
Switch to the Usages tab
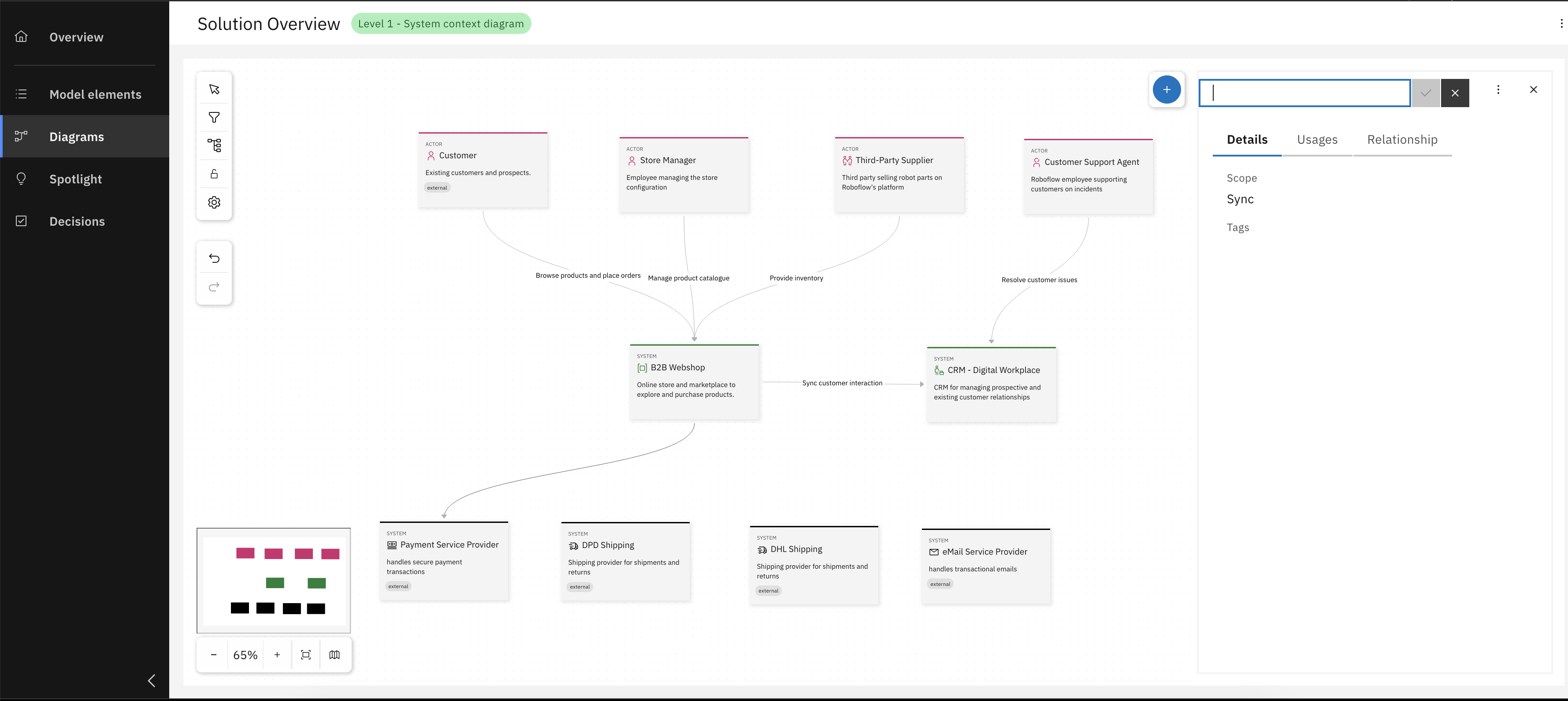1317,139
